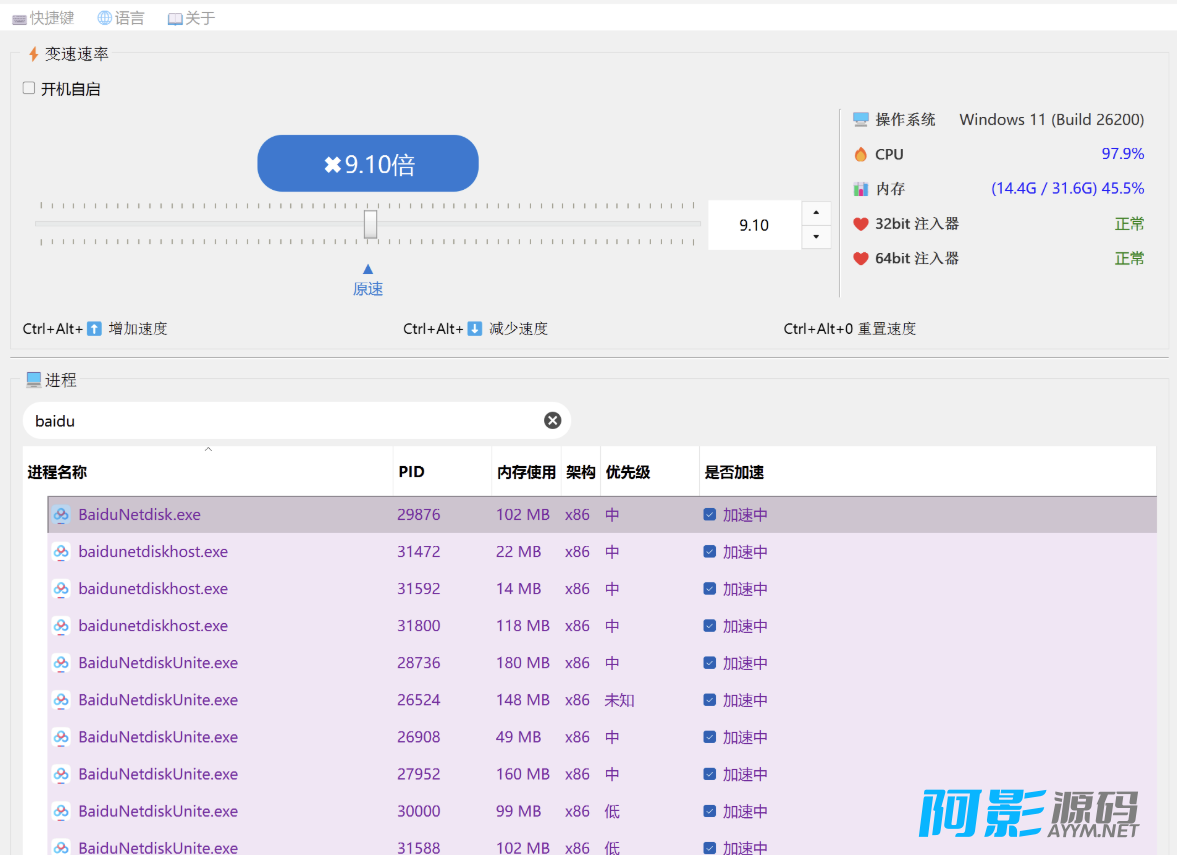This screenshot has height=855, width=1177.
Task: Click the speed slider handle
Action: pyautogui.click(x=370, y=224)
